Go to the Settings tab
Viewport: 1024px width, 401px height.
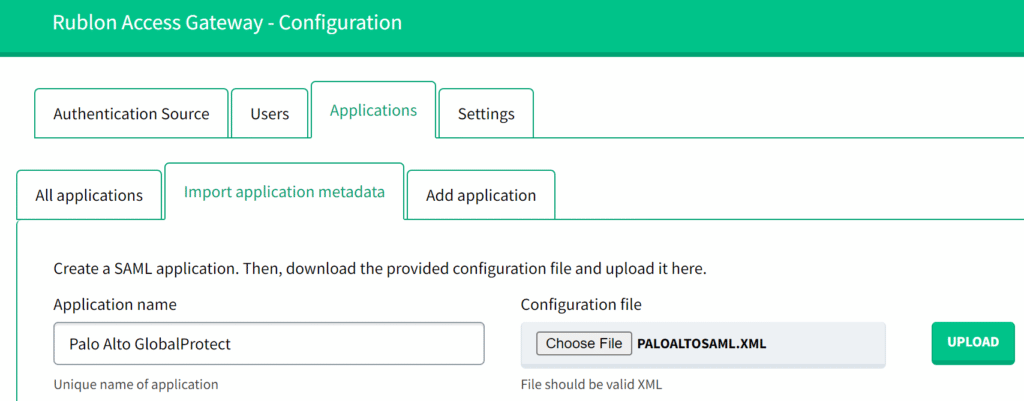point(486,114)
